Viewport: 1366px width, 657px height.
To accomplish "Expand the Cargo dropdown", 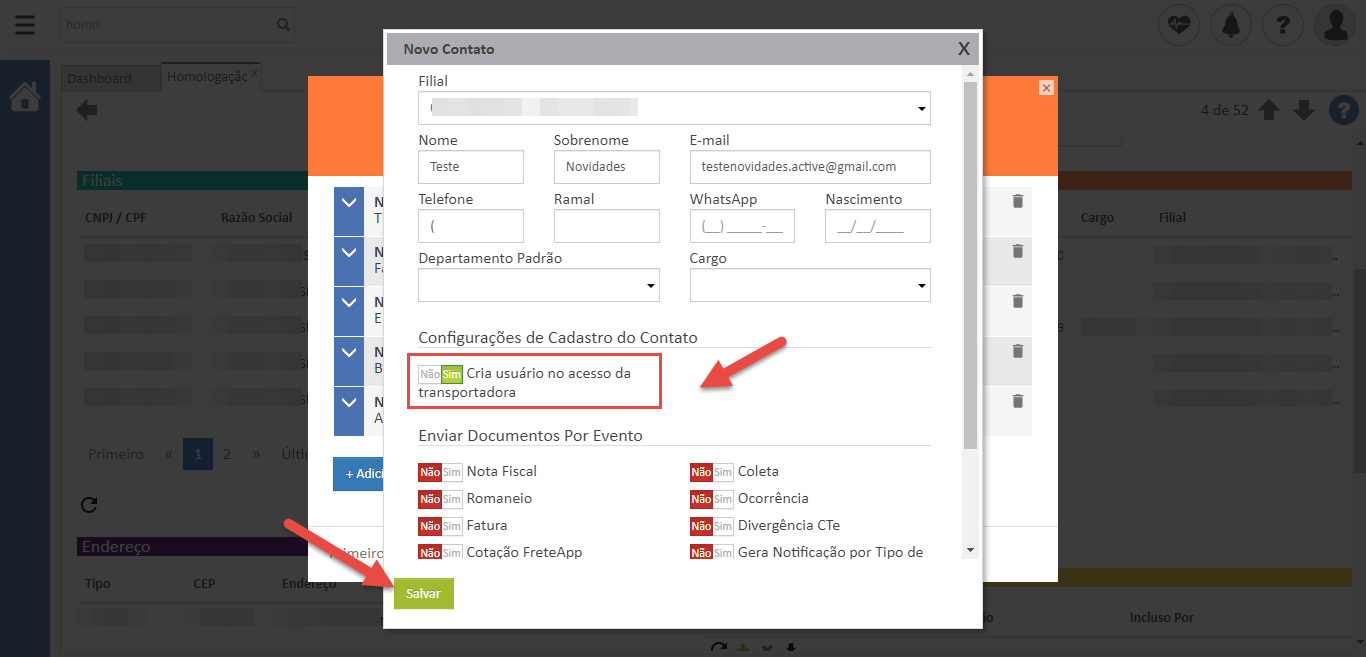I will pos(810,285).
